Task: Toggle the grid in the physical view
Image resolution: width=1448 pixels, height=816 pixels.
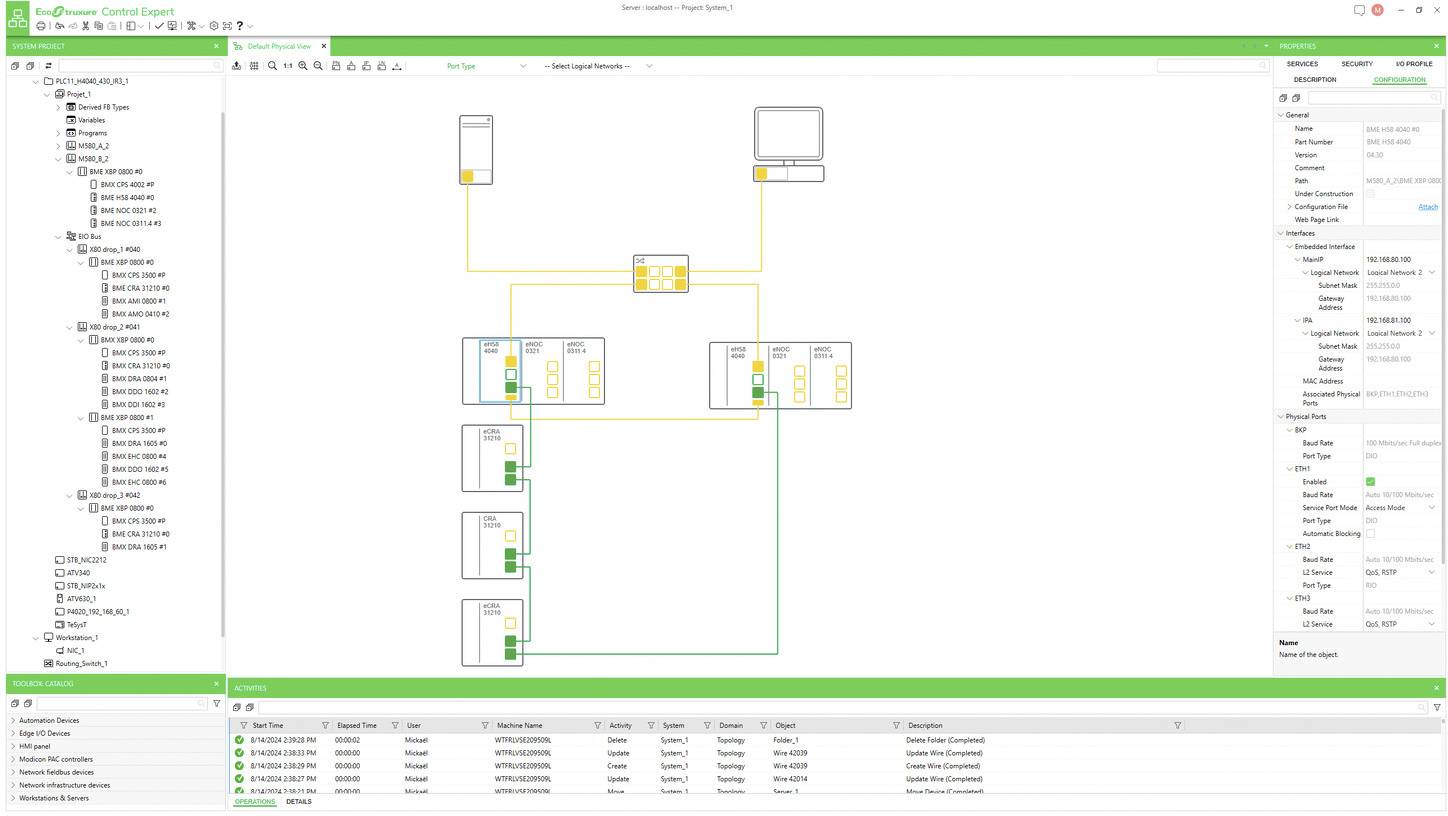Action: [x=254, y=66]
